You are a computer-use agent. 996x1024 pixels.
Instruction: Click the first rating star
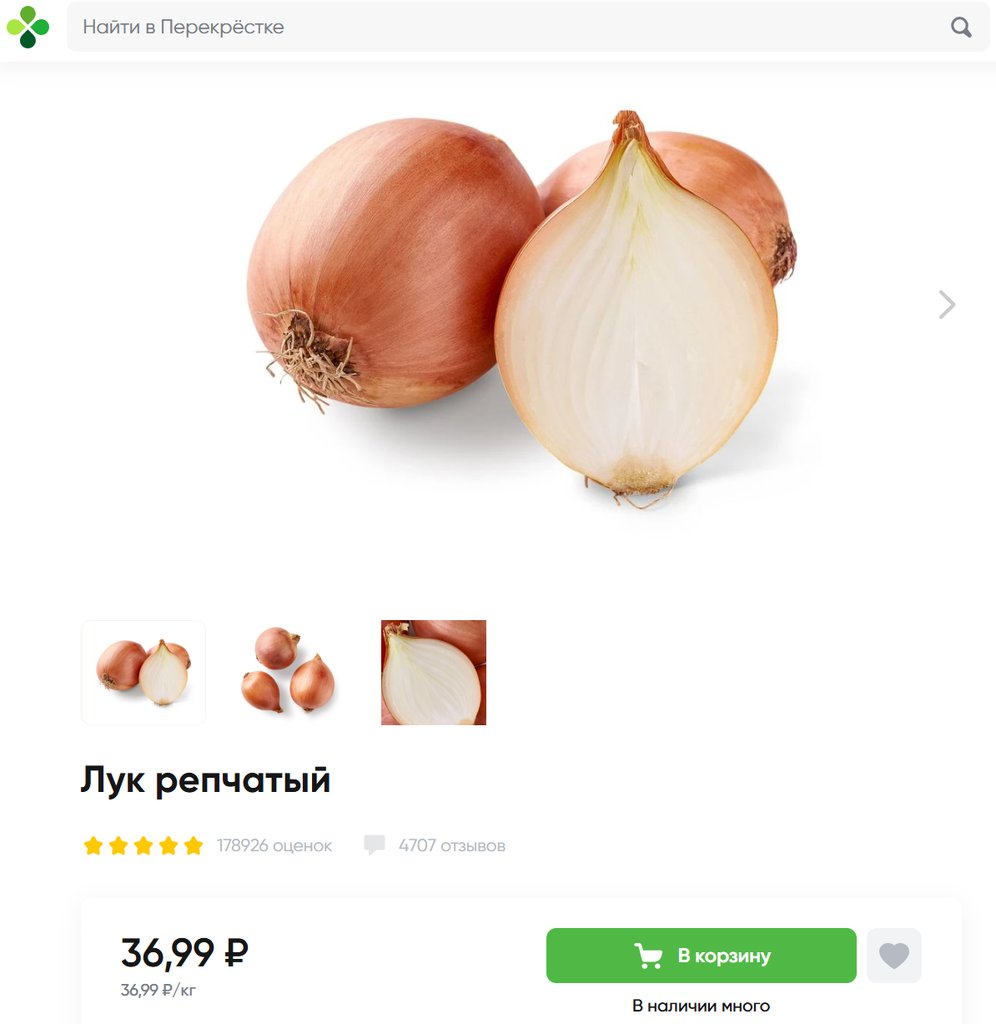[93, 846]
